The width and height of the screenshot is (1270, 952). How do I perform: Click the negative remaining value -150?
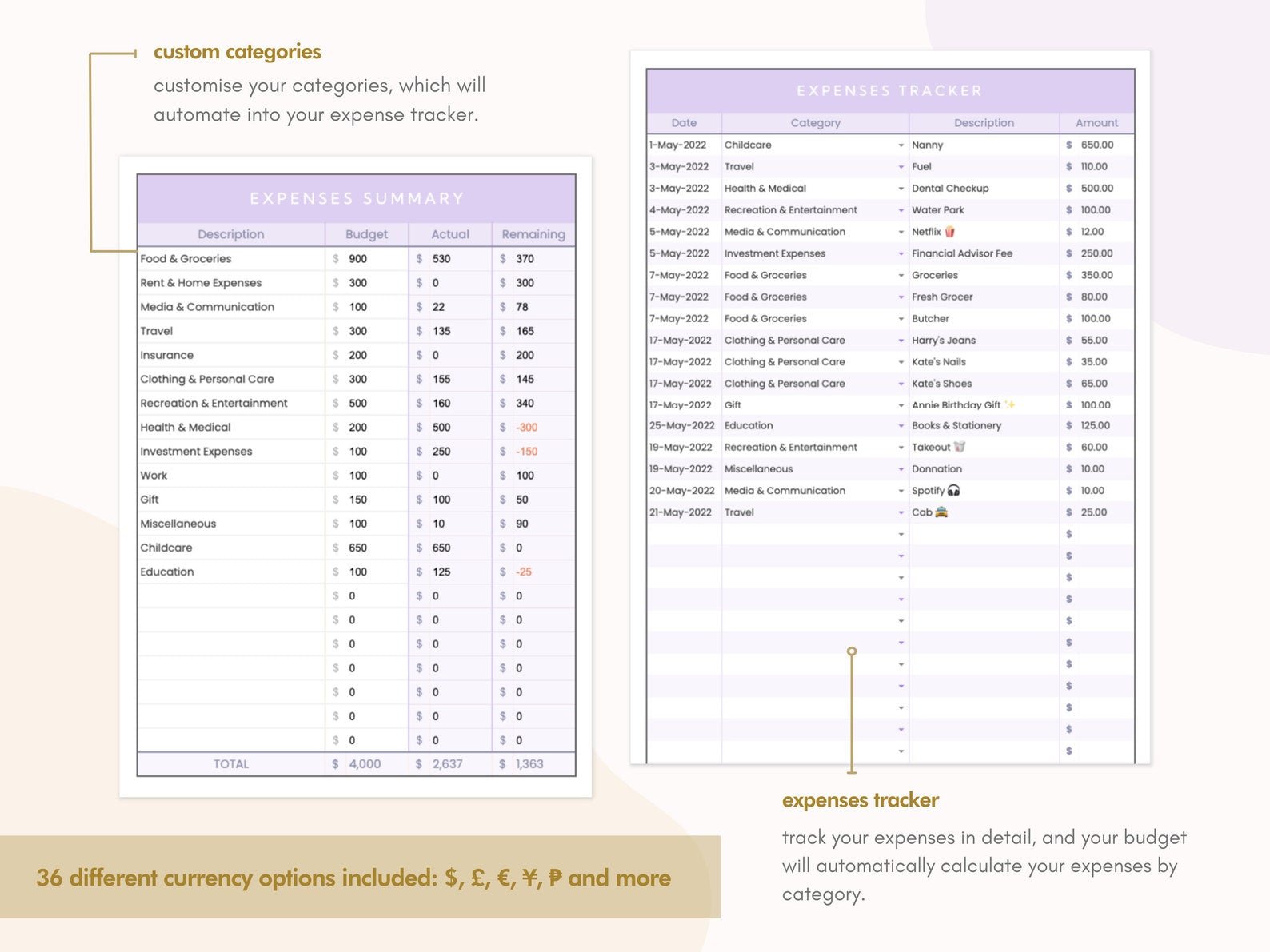click(526, 452)
